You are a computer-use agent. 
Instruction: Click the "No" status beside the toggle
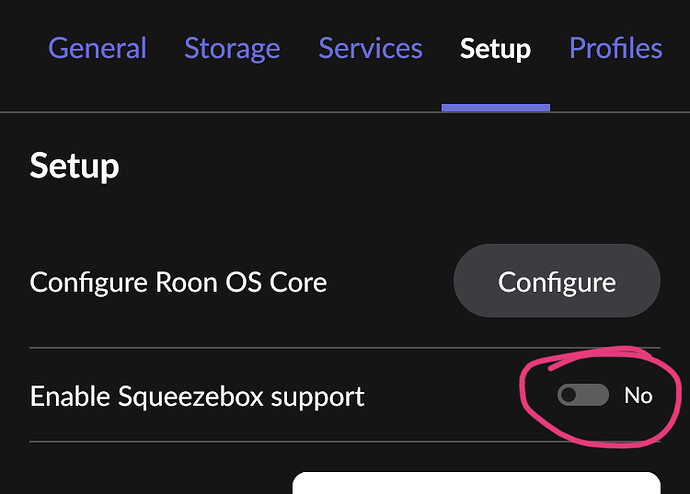pyautogui.click(x=638, y=395)
